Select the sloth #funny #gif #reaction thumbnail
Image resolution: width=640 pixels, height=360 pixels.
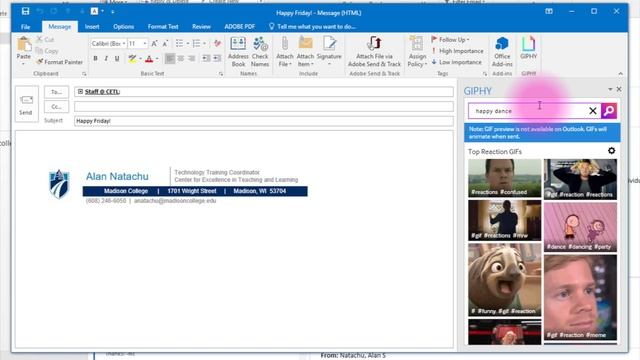point(504,280)
